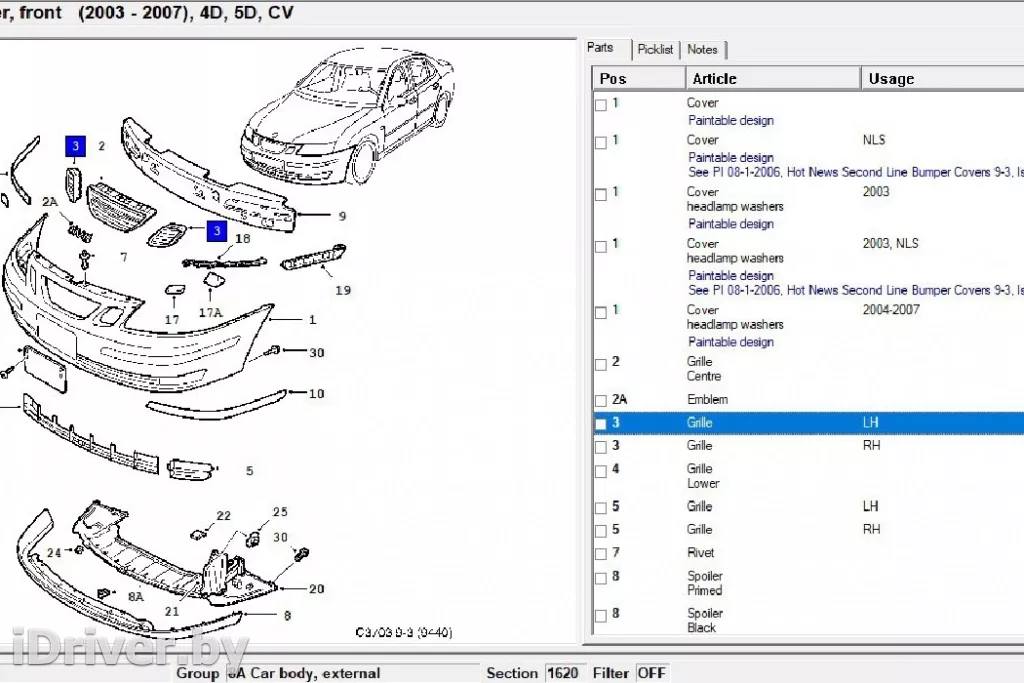
Task: Check the Spoiler Black row checkbox
Action: pyautogui.click(x=601, y=615)
